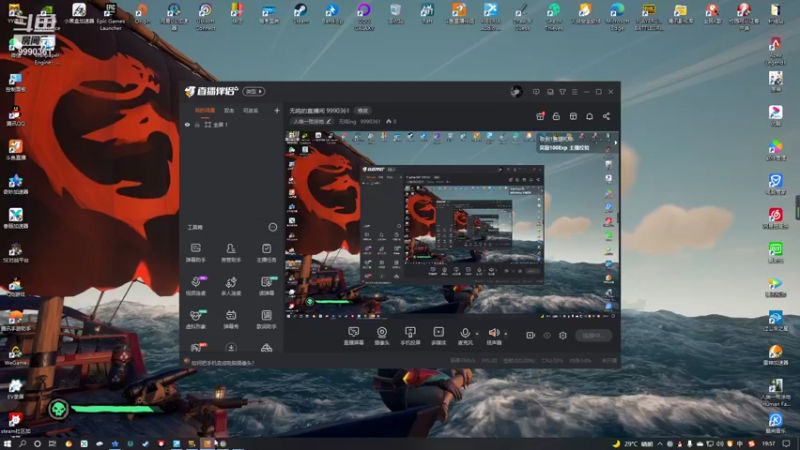Click the 工具箱 section heading

(x=195, y=227)
